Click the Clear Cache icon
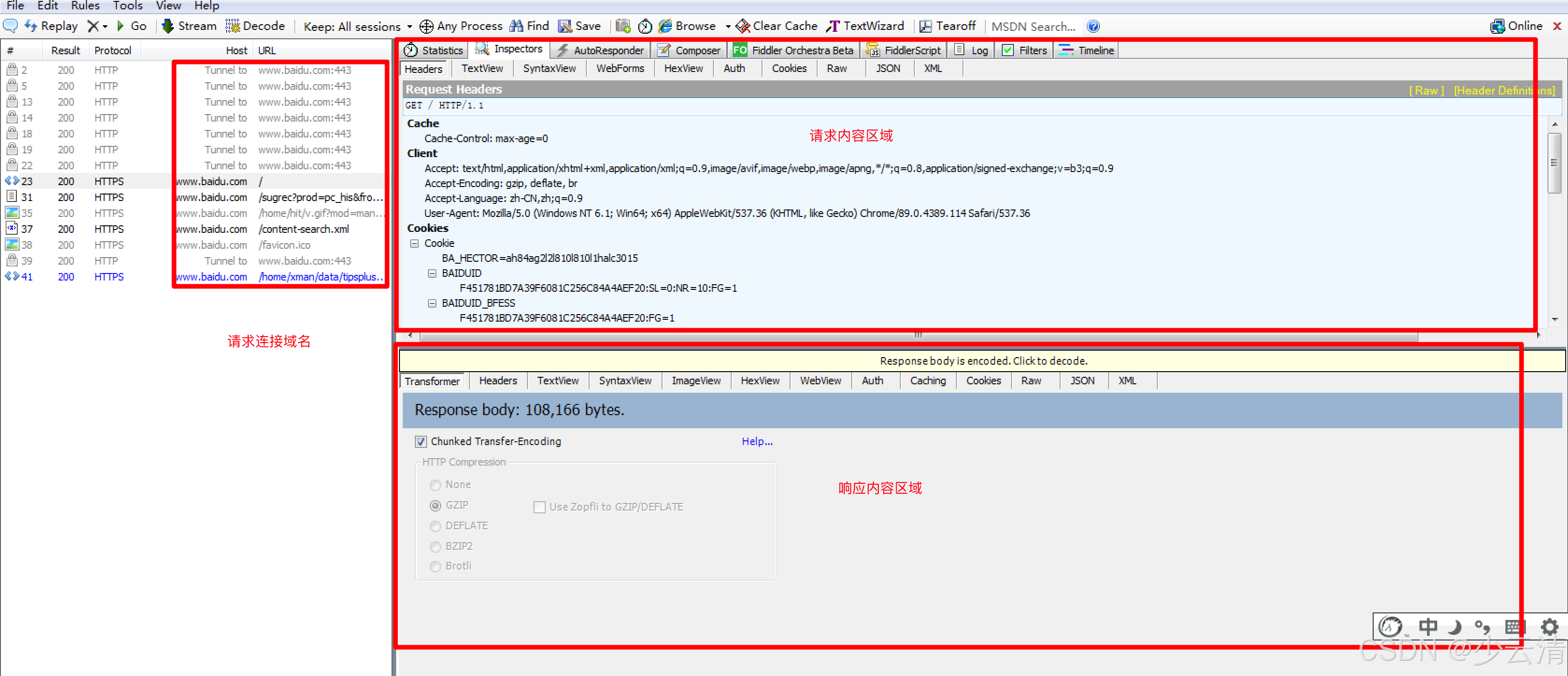The height and width of the screenshot is (676, 1568). [742, 26]
